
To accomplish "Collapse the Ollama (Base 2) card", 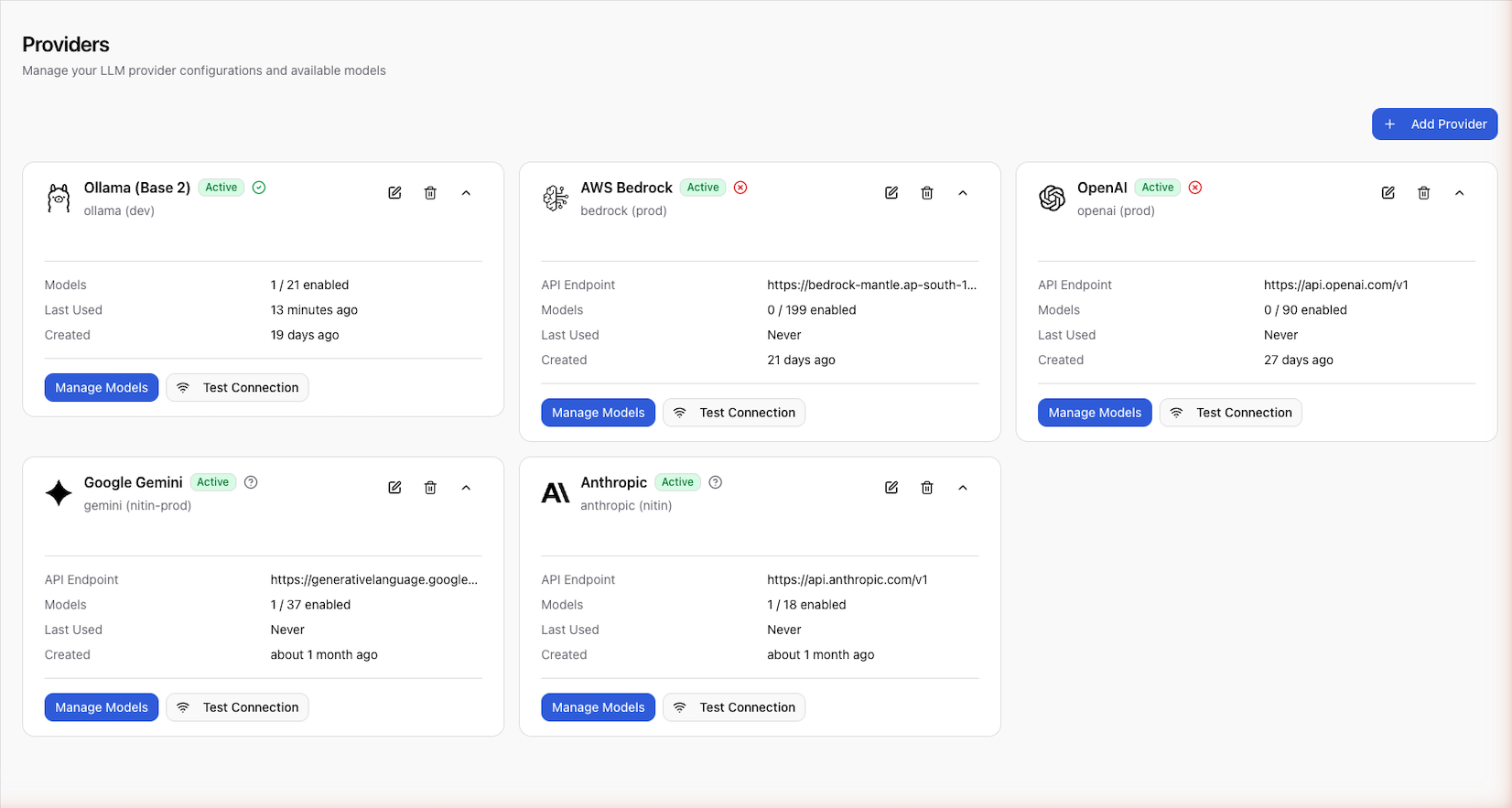I will tap(466, 193).
